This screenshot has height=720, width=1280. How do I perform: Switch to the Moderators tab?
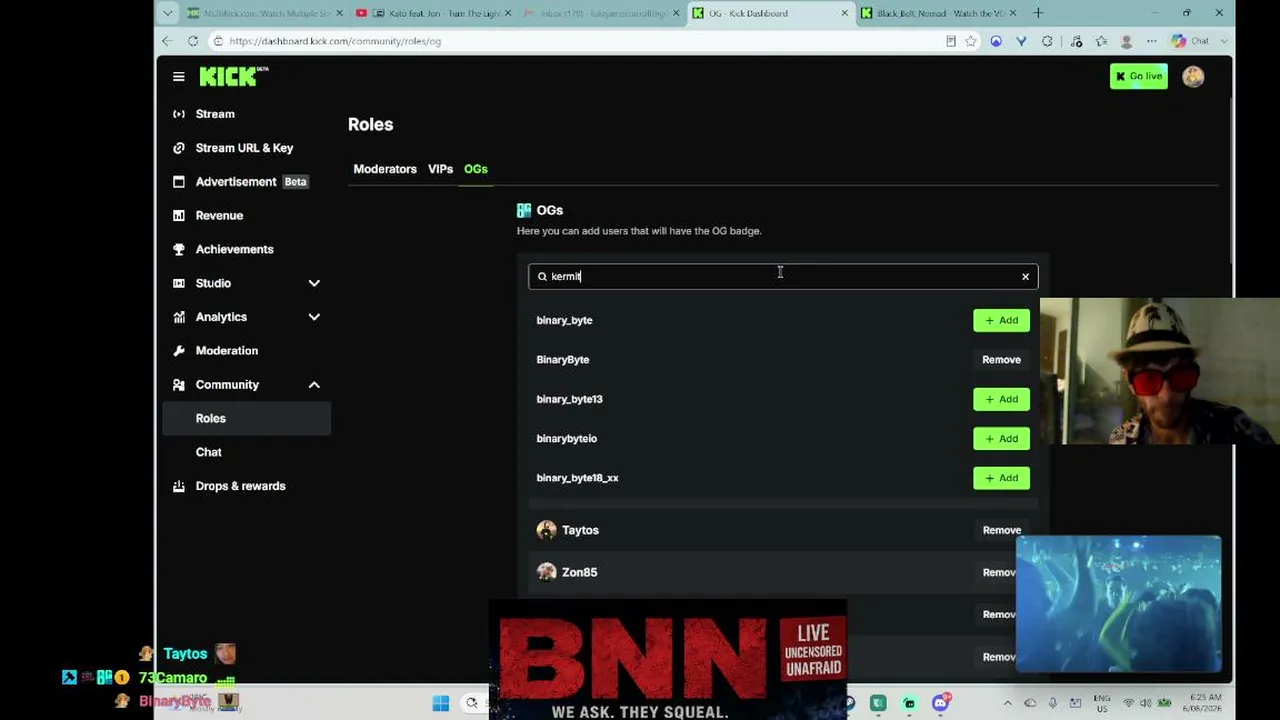click(x=385, y=169)
